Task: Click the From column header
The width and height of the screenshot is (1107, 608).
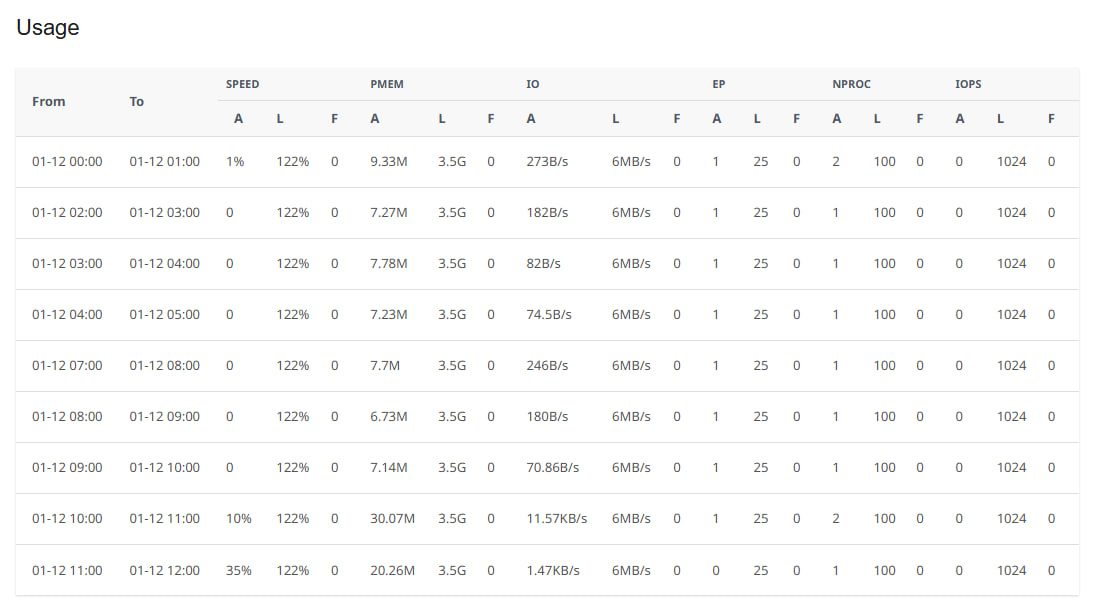Action: point(49,101)
